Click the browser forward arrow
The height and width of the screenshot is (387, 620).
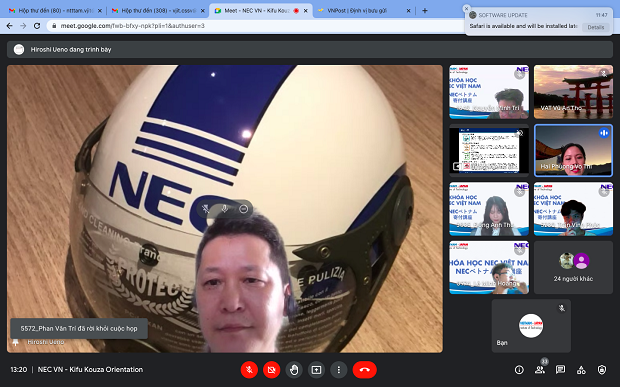(23, 26)
